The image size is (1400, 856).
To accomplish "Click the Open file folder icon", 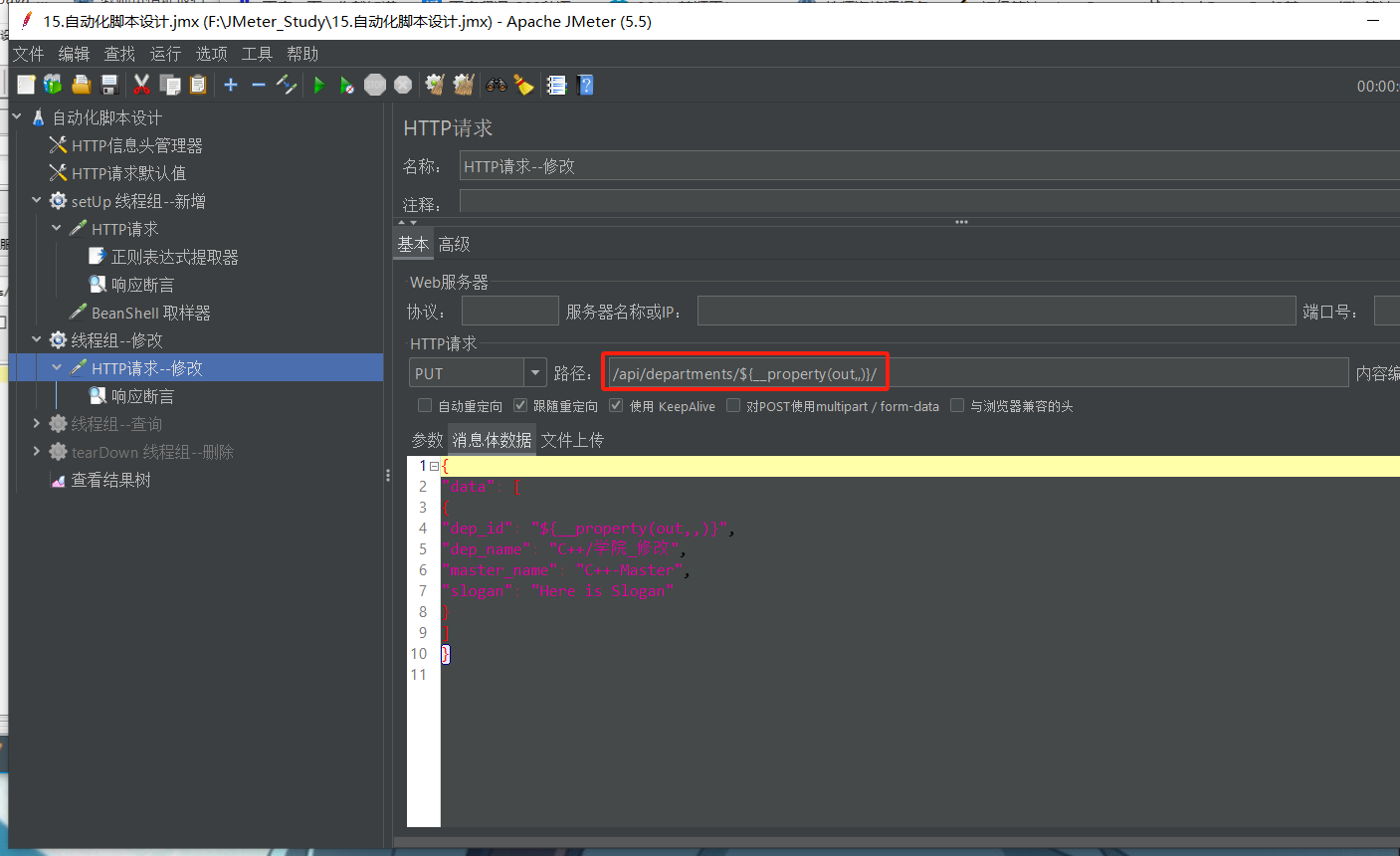I will [81, 85].
